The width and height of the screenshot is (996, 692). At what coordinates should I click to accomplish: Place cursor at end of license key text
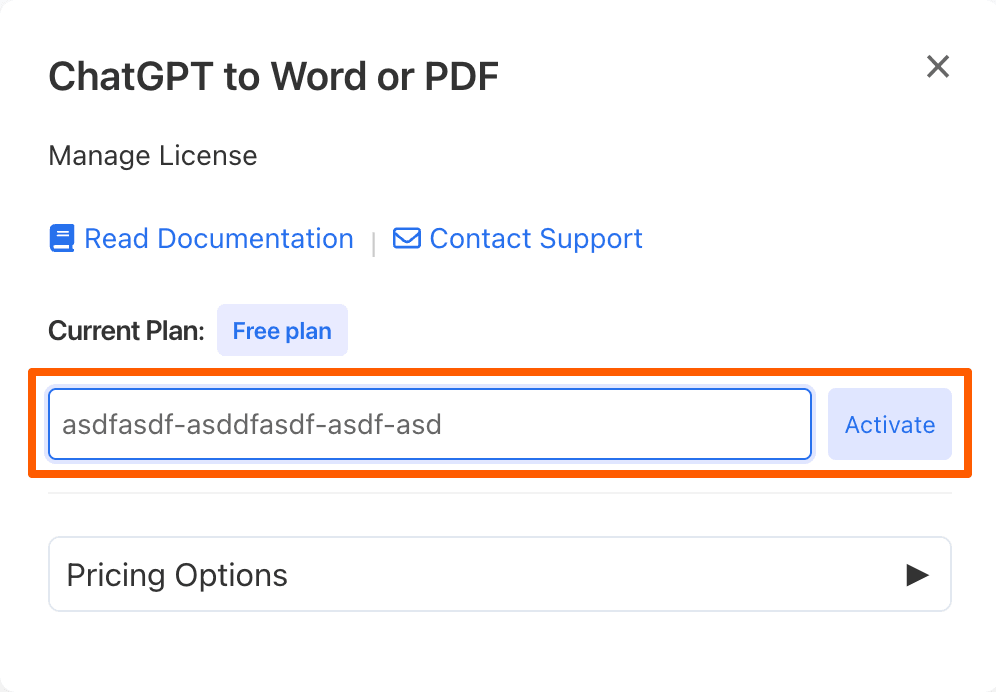tap(443, 424)
